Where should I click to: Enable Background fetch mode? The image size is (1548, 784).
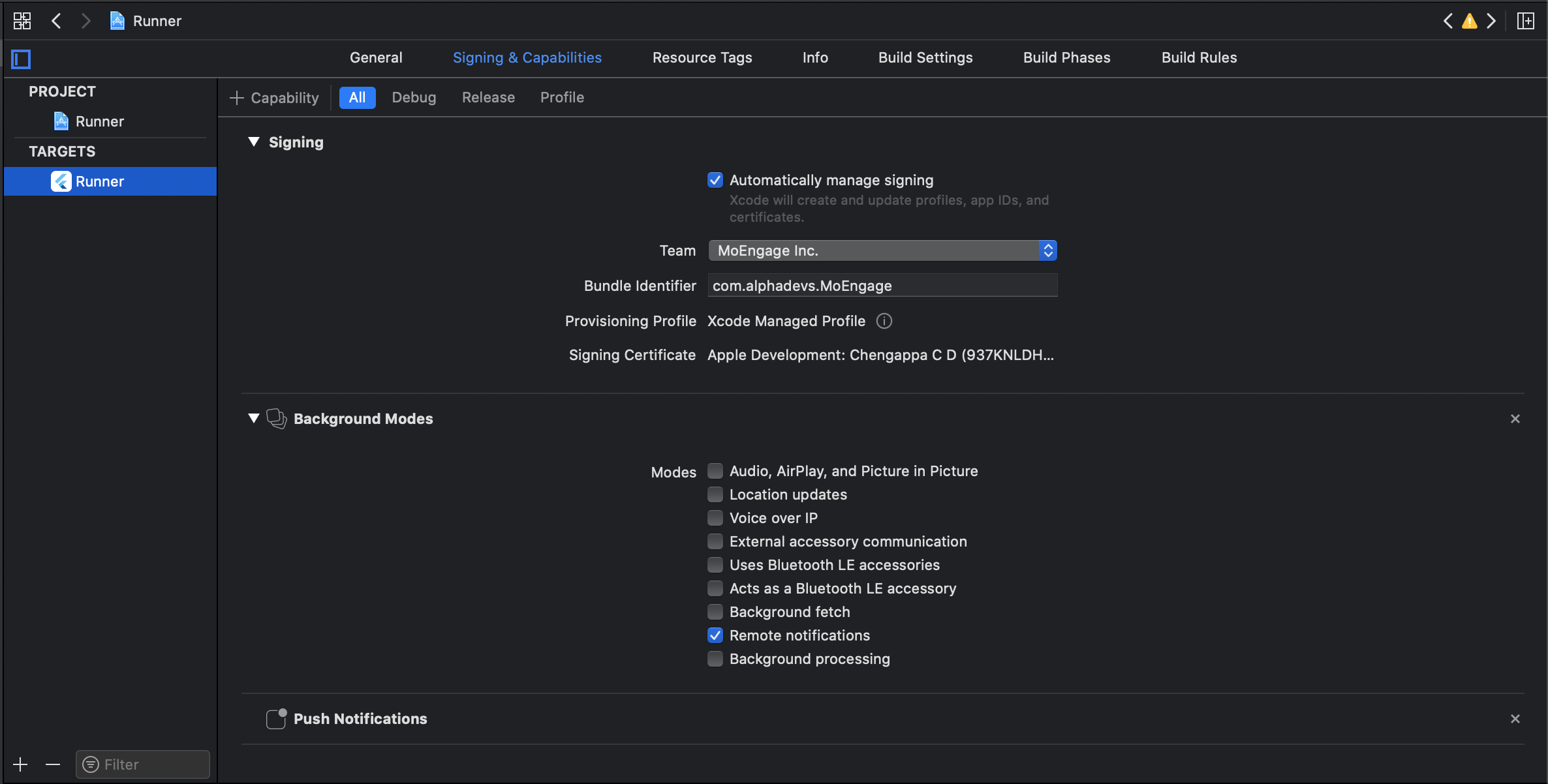click(715, 612)
